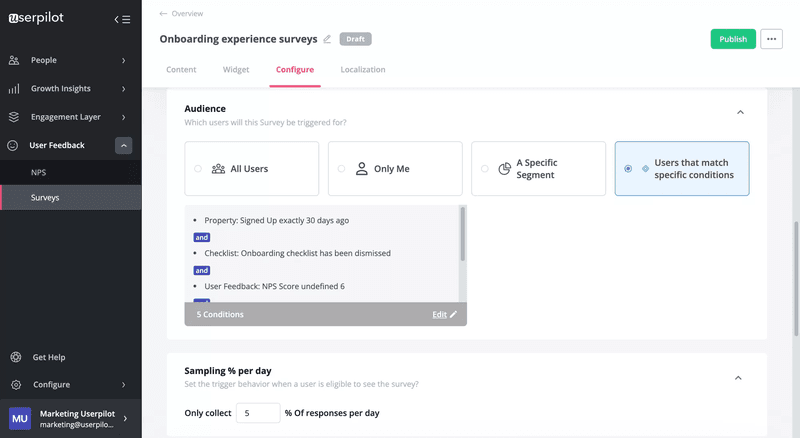
Task: Collapse the sidebar menu icon
Action: tap(122, 19)
